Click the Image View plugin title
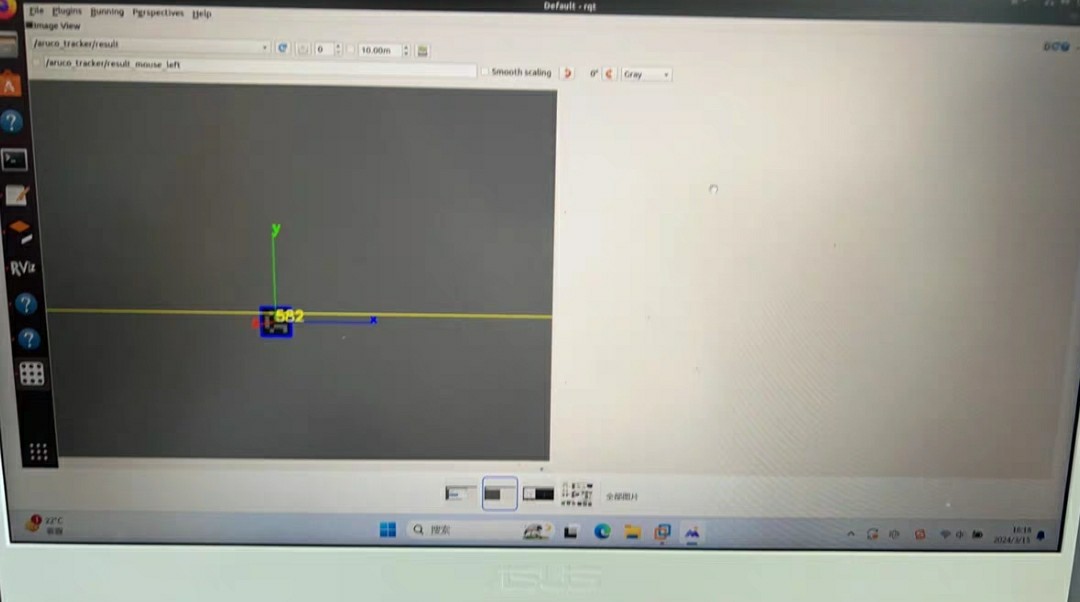This screenshot has width=1080, height=602. [56, 25]
